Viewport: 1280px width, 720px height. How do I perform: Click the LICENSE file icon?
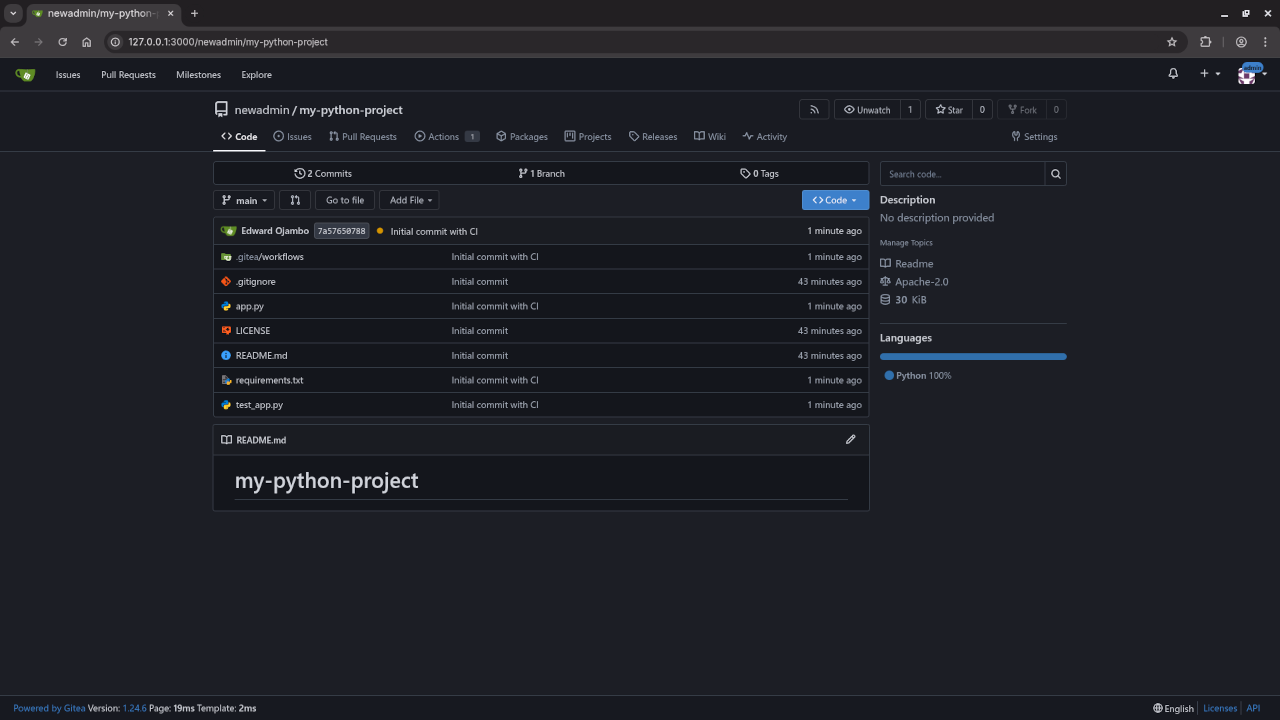(226, 331)
